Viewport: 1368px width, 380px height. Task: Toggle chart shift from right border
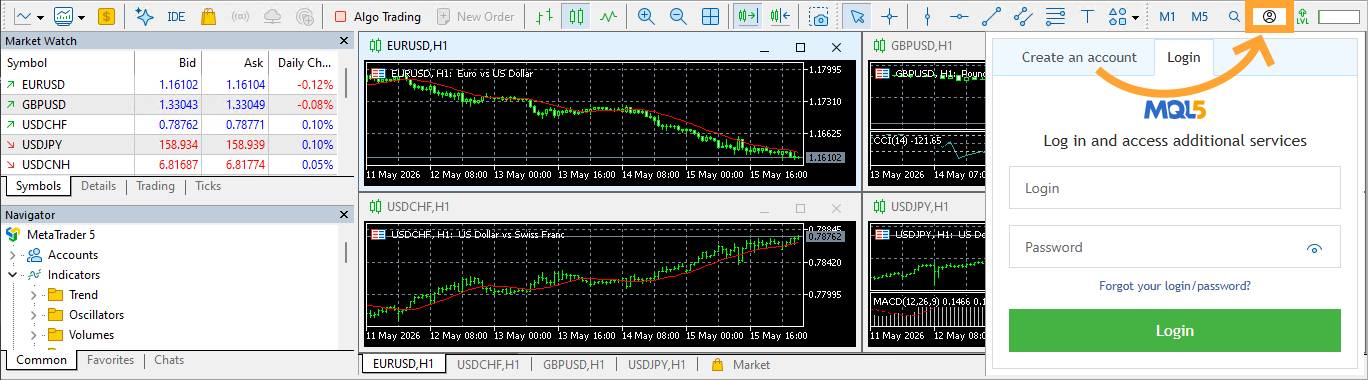[x=781, y=16]
